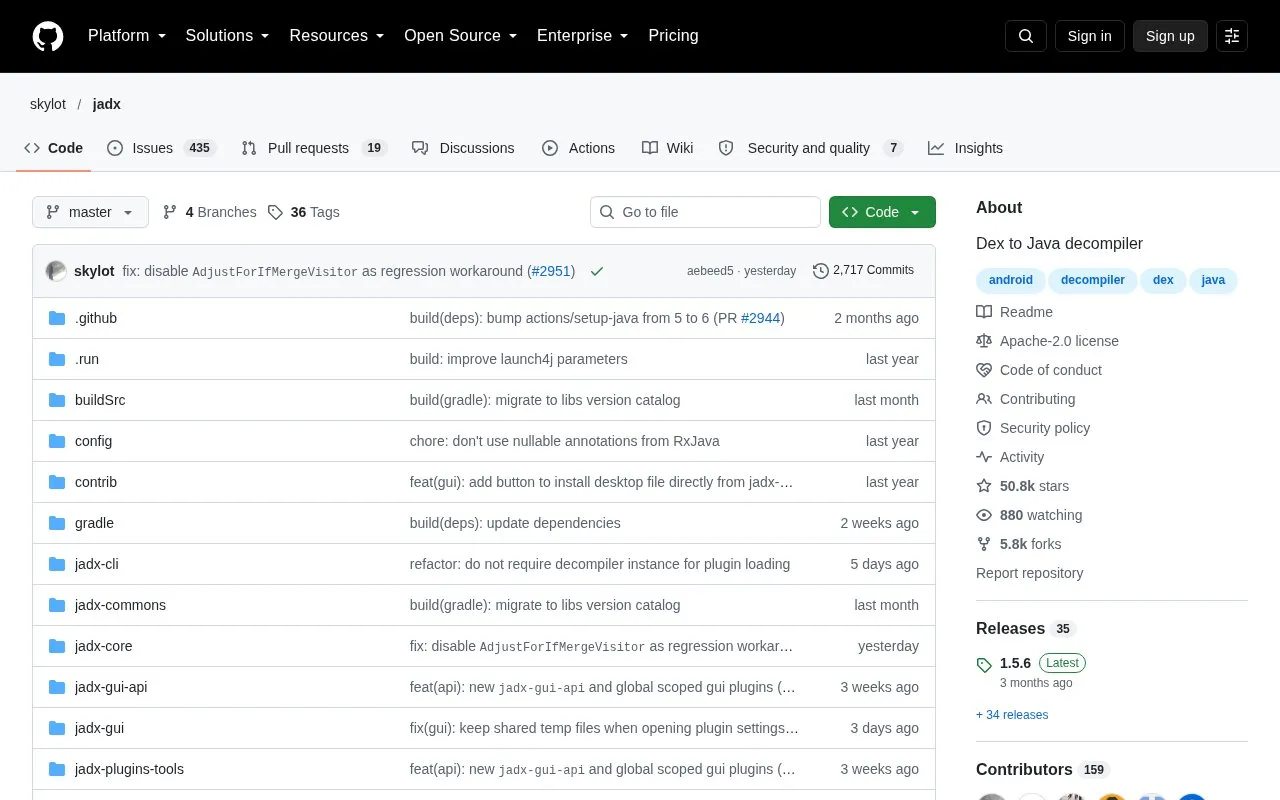Open the green Code dropdown button
Viewport: 1280px width, 800px height.
[x=882, y=212]
